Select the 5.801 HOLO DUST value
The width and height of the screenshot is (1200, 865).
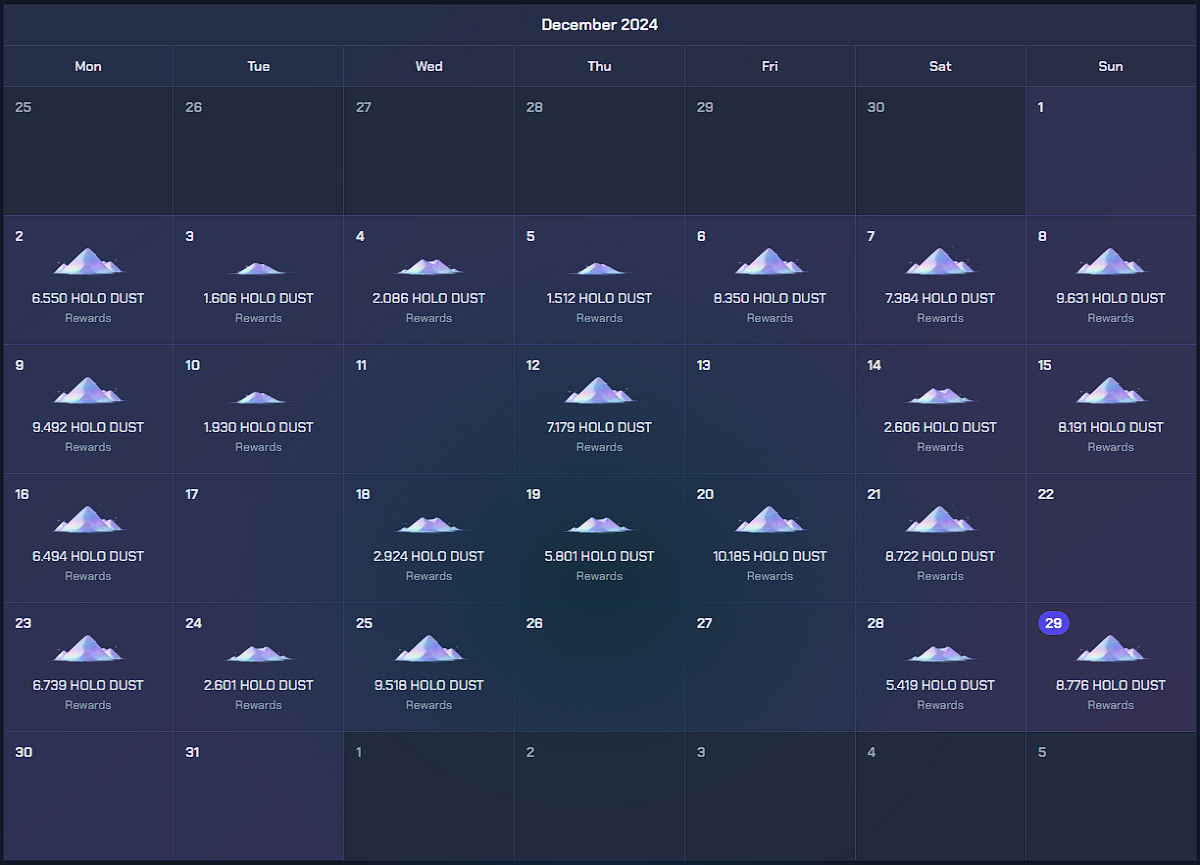(x=599, y=556)
